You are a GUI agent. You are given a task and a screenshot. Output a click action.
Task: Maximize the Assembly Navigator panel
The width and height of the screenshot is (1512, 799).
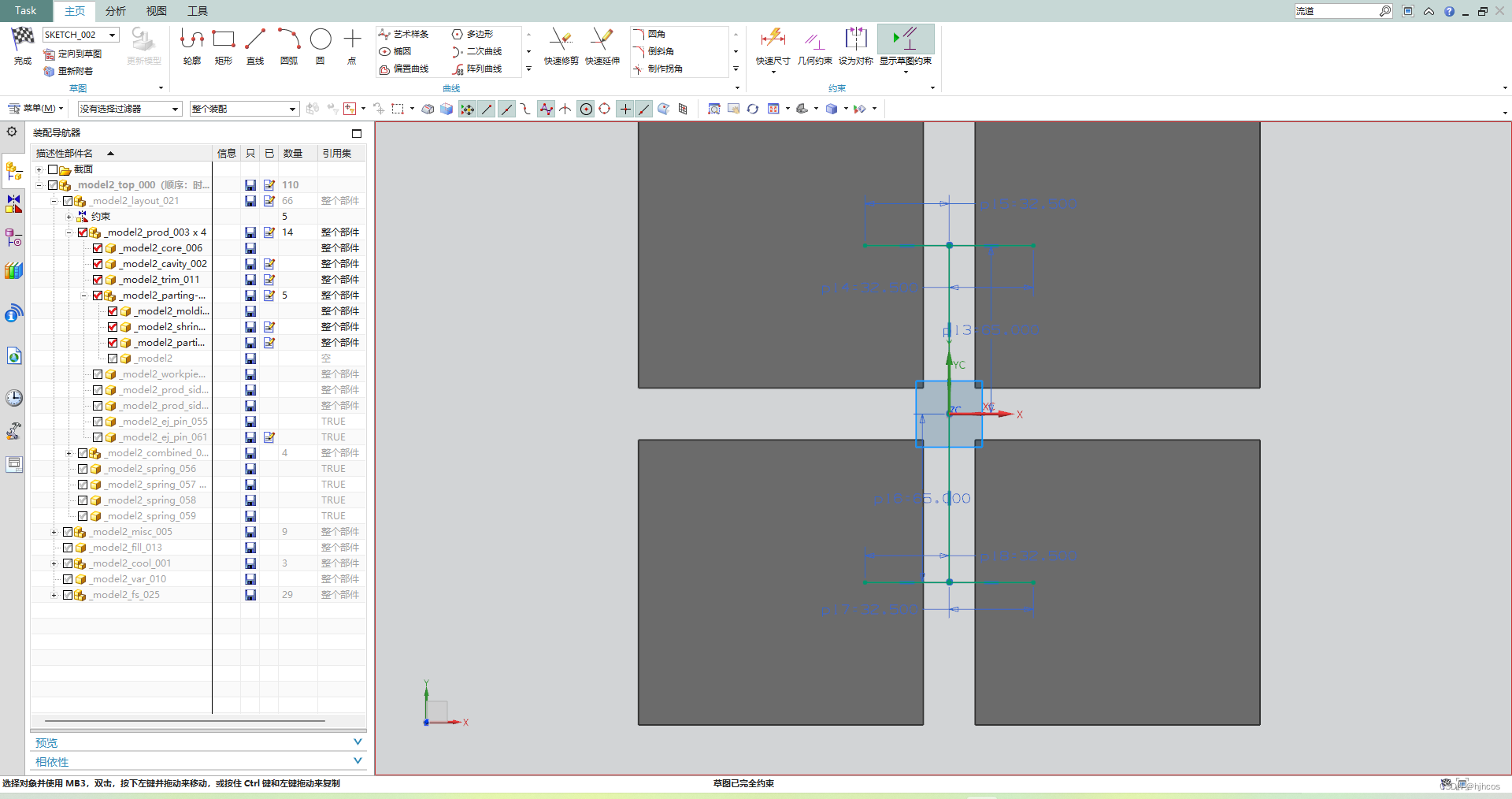[357, 133]
